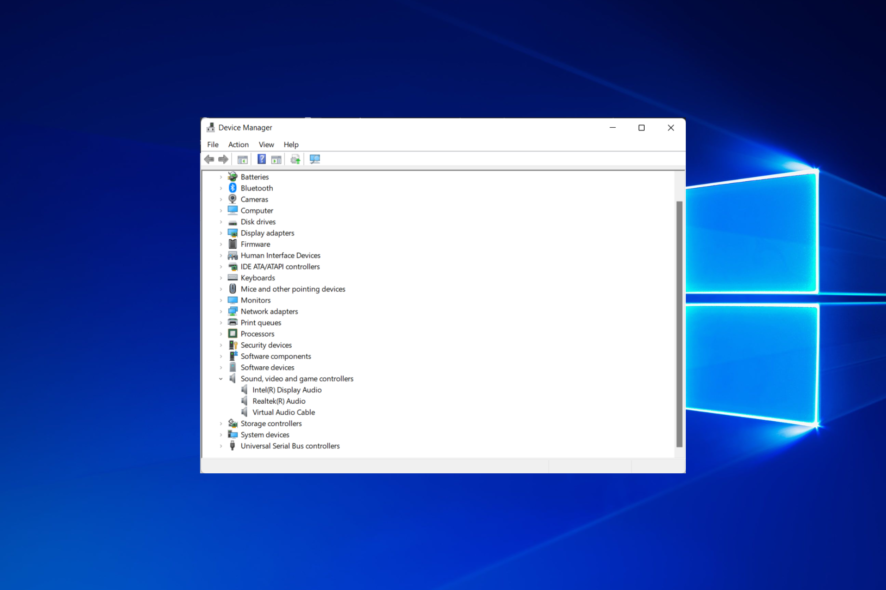Click the Scan for hardware changes icon
This screenshot has height=590, width=886.
point(315,159)
